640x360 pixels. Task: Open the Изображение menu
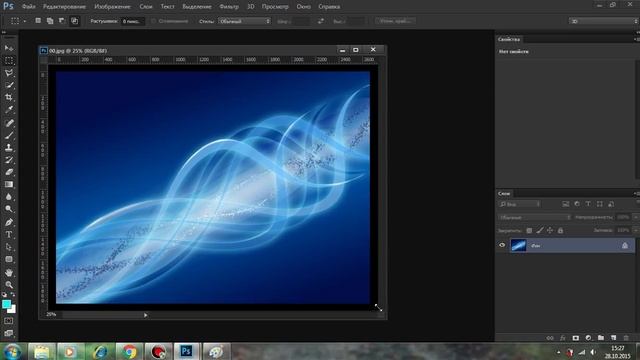tap(112, 7)
